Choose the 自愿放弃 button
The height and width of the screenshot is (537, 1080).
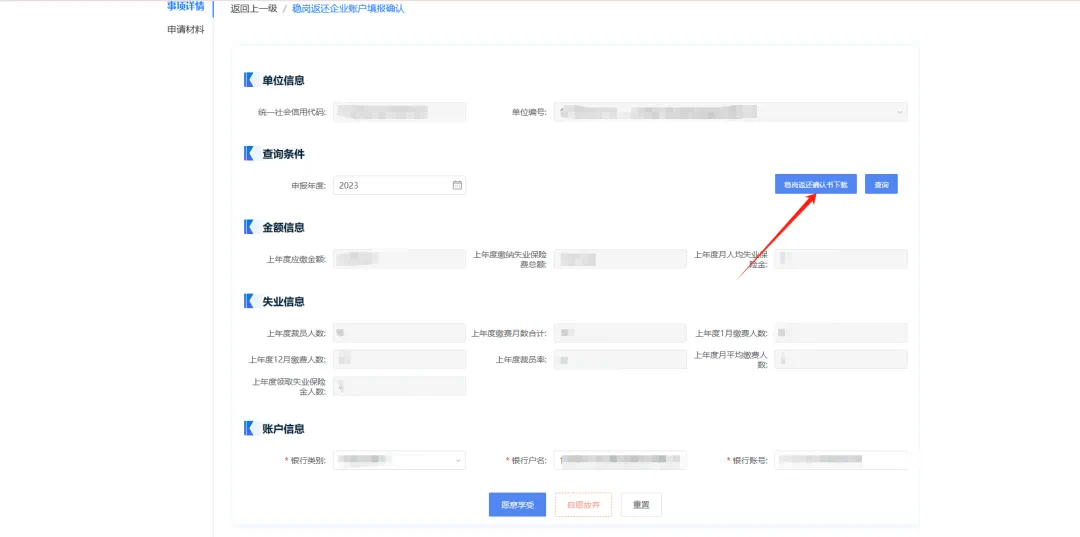coord(583,505)
